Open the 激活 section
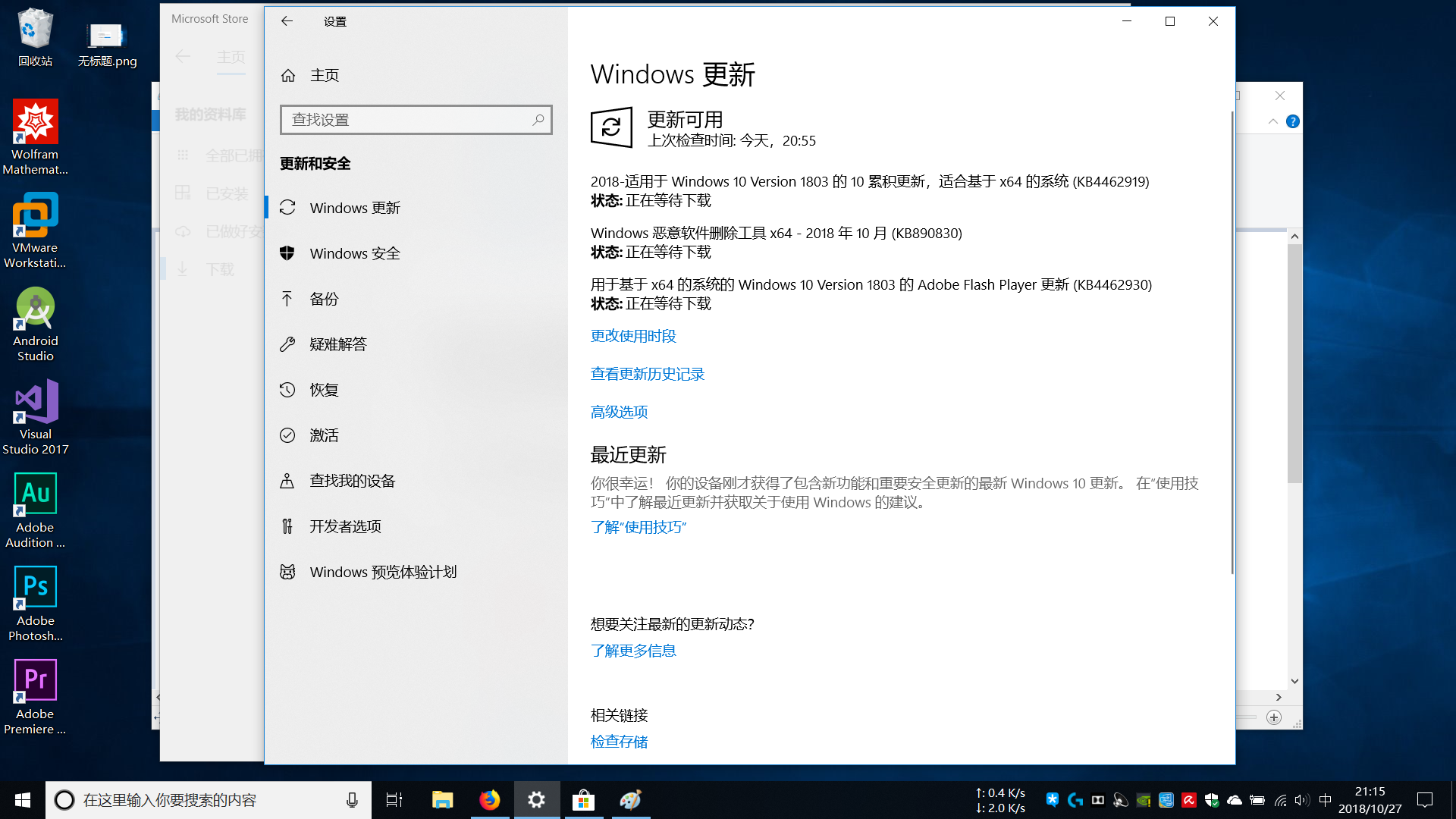This screenshot has height=819, width=1456. point(416,435)
